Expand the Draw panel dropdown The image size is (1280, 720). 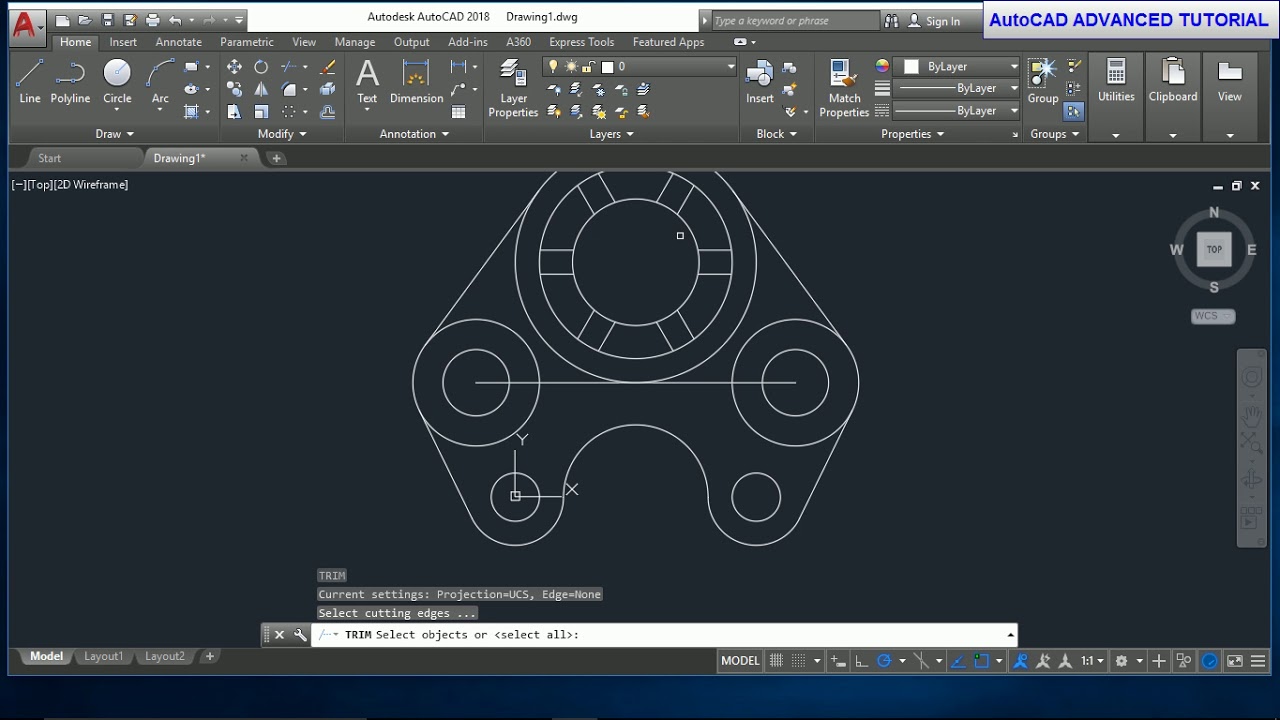pos(114,134)
